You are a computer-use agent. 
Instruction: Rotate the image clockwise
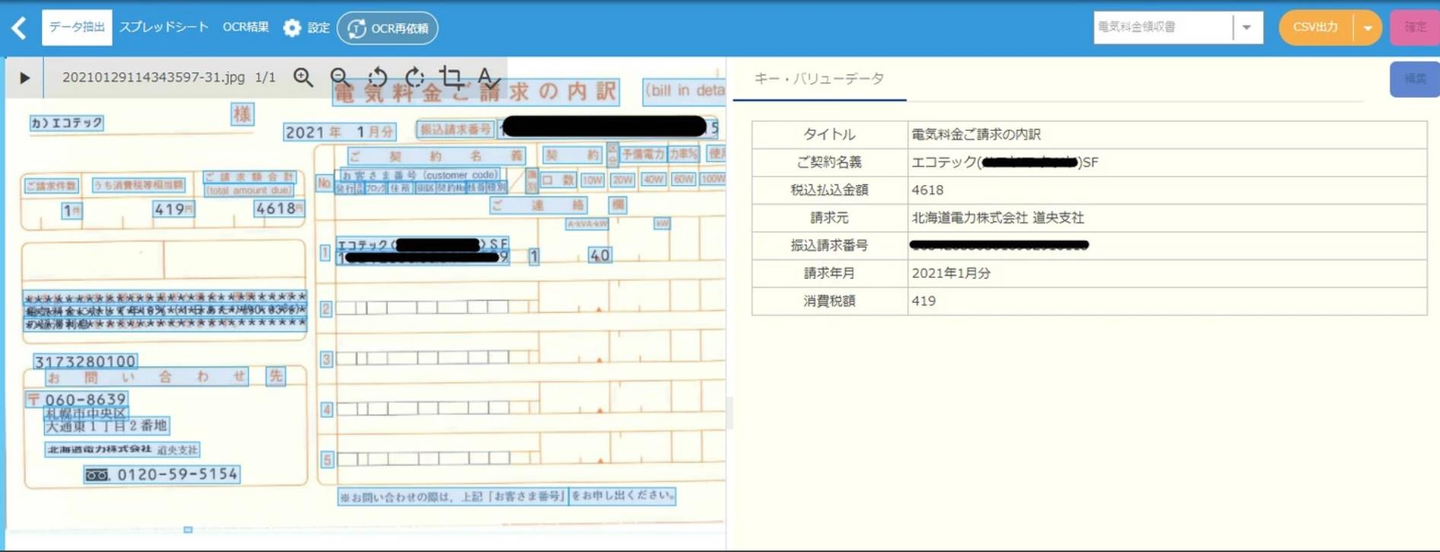pos(414,78)
